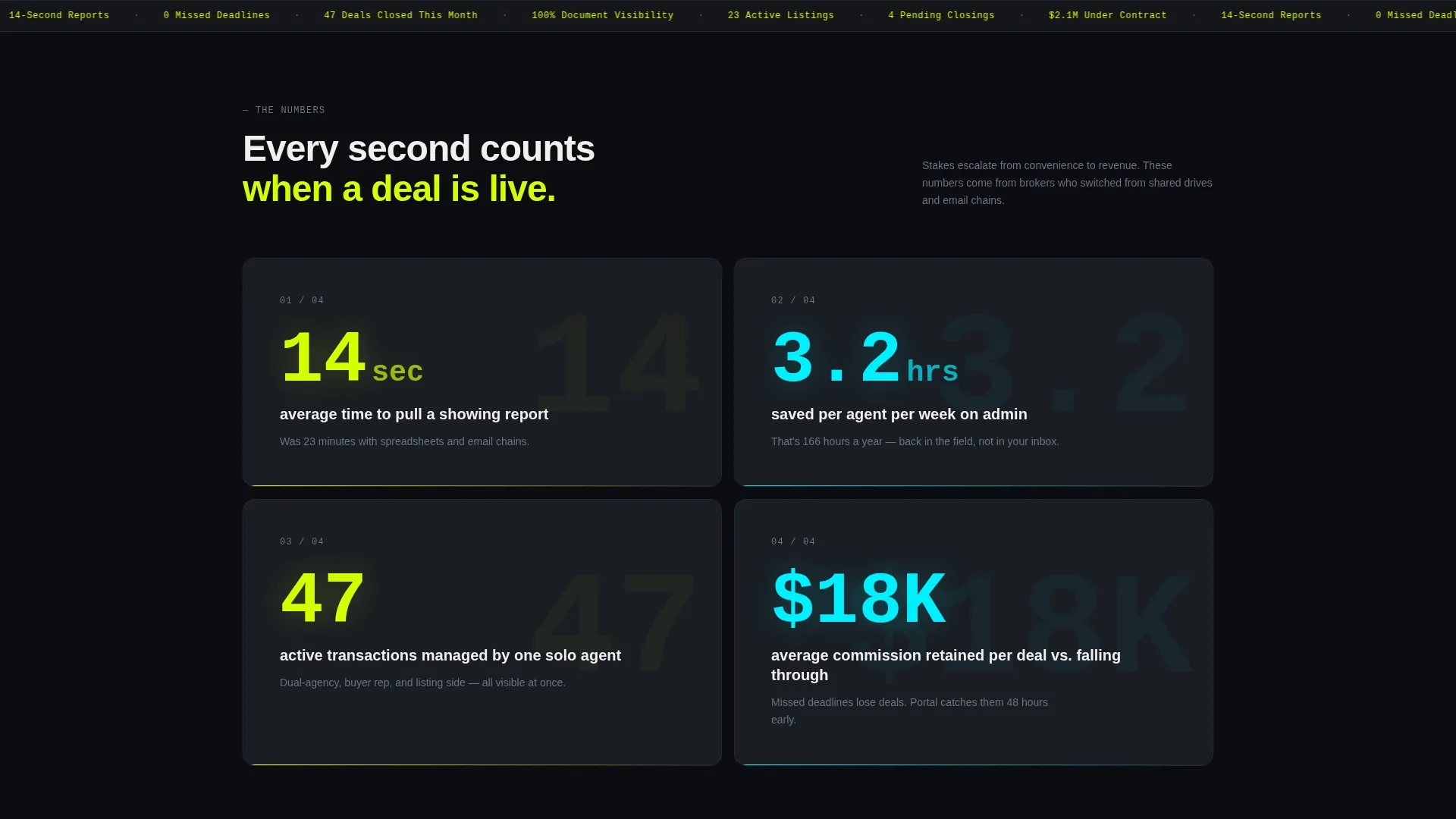The height and width of the screenshot is (819, 1456).
Task: Click the '04 / 04' card label
Action: (x=793, y=541)
